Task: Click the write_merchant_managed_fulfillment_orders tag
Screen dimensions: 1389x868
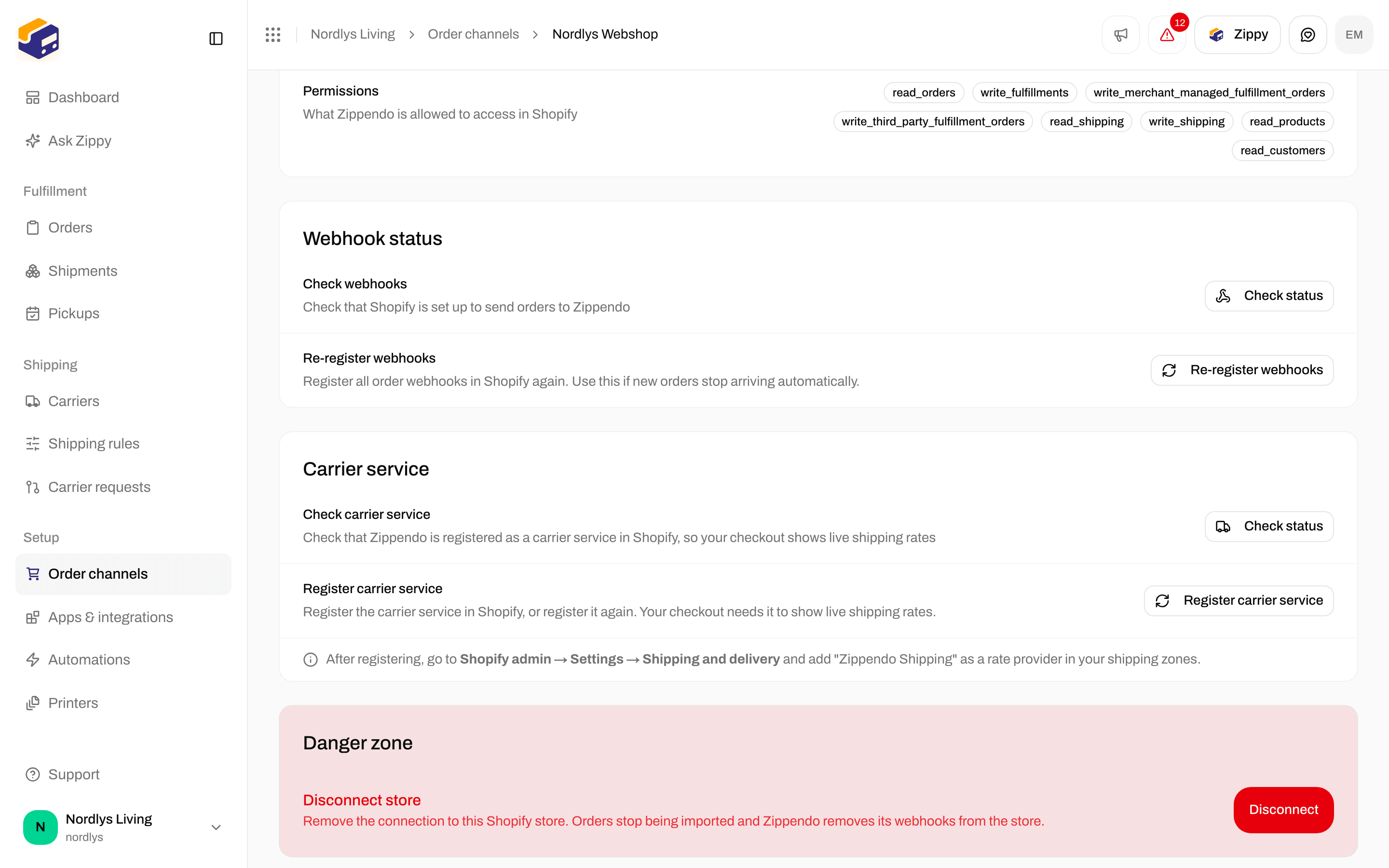Action: pos(1210,93)
